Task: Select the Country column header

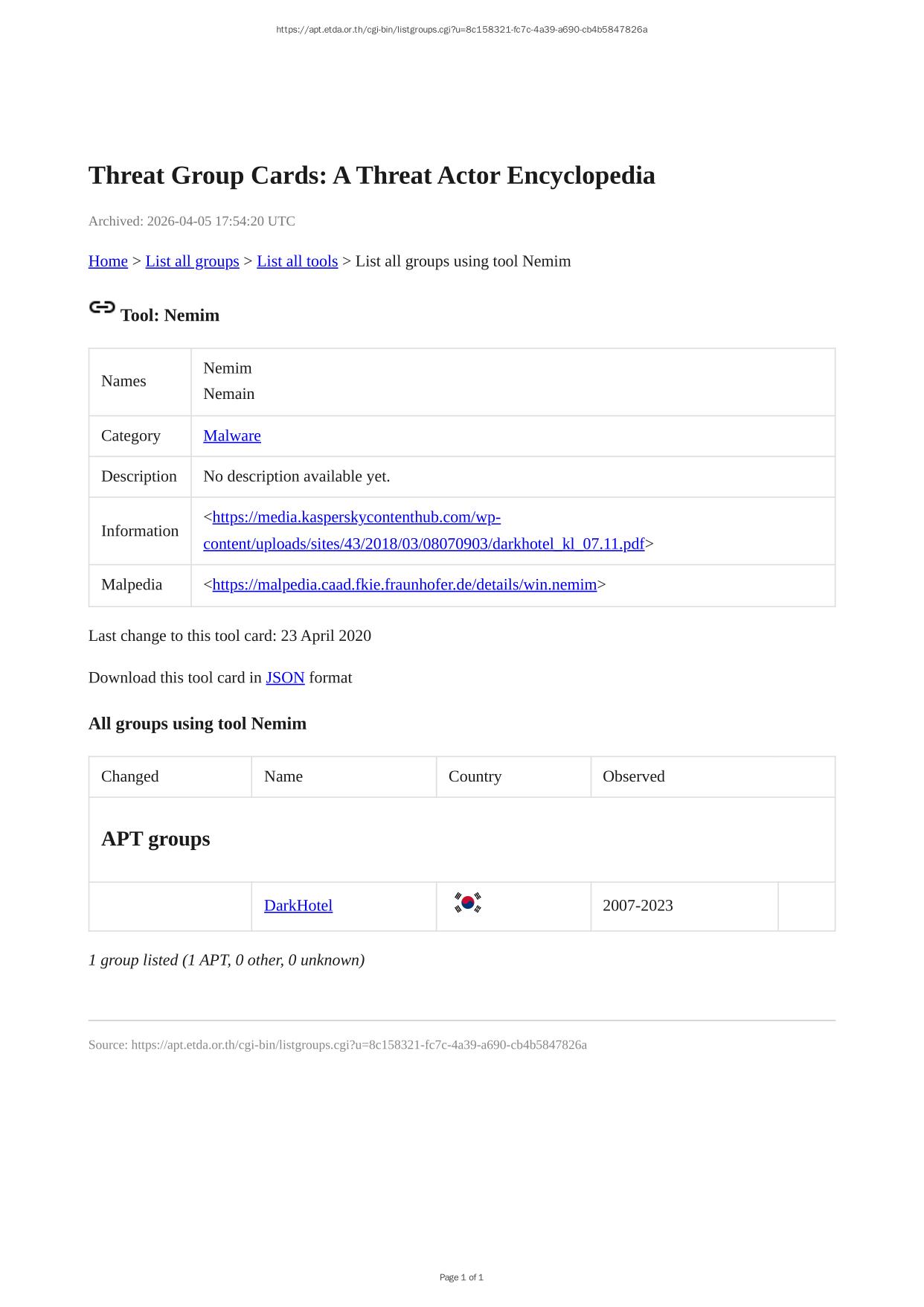Action: (475, 776)
